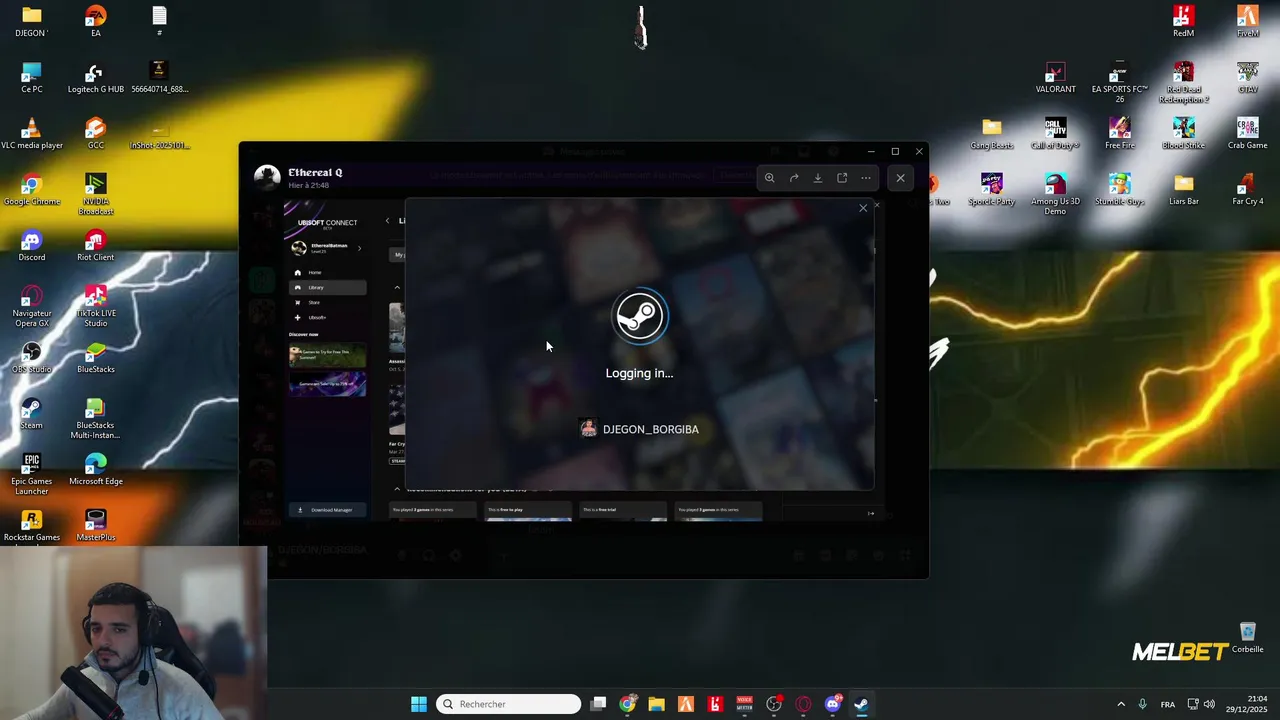Viewport: 1280px width, 720px height.
Task: Click the DJEGON_BORGIBA account name in Steam
Action: click(x=651, y=429)
